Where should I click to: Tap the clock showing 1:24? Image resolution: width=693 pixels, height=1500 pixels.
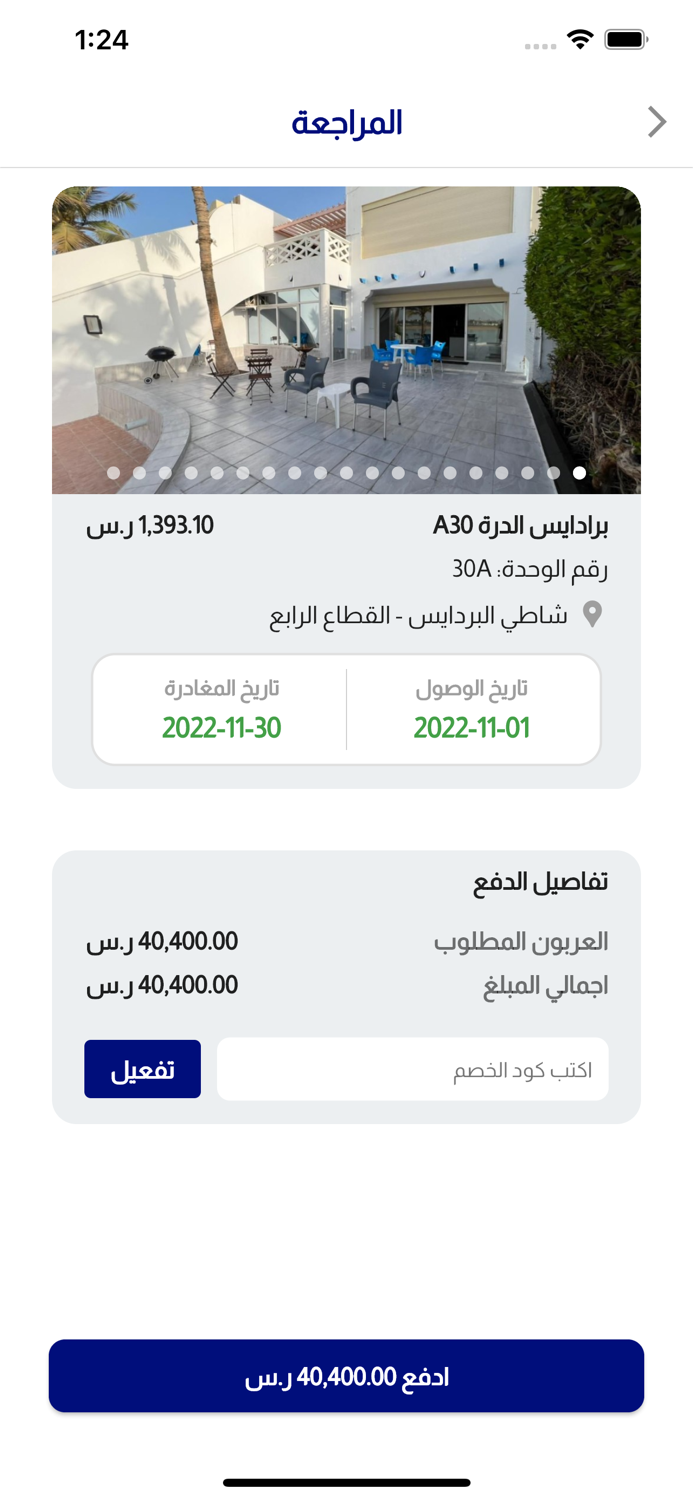(103, 41)
